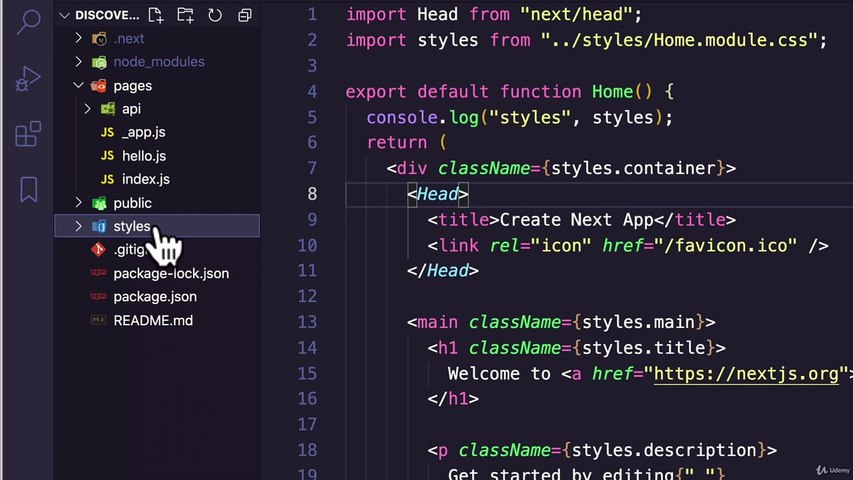The image size is (853, 480).
Task: Select the pages folder label
Action: tap(133, 86)
